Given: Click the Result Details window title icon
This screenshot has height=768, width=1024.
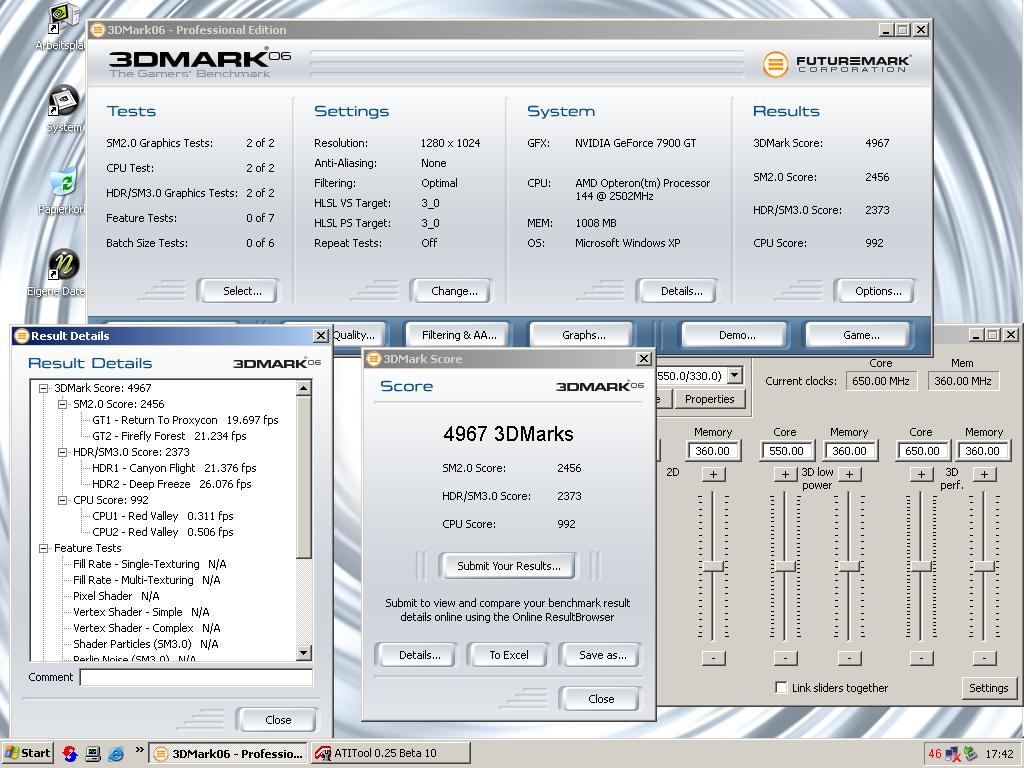Looking at the screenshot, I should [22, 336].
